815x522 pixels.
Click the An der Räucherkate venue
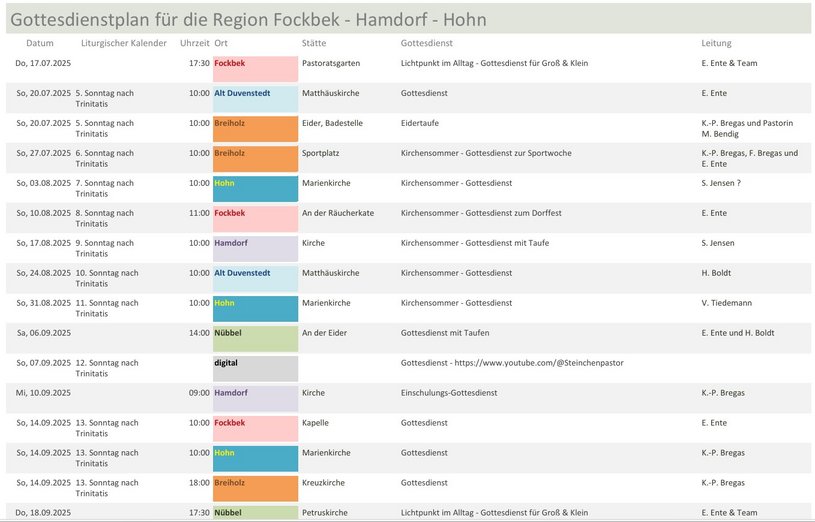[338, 213]
